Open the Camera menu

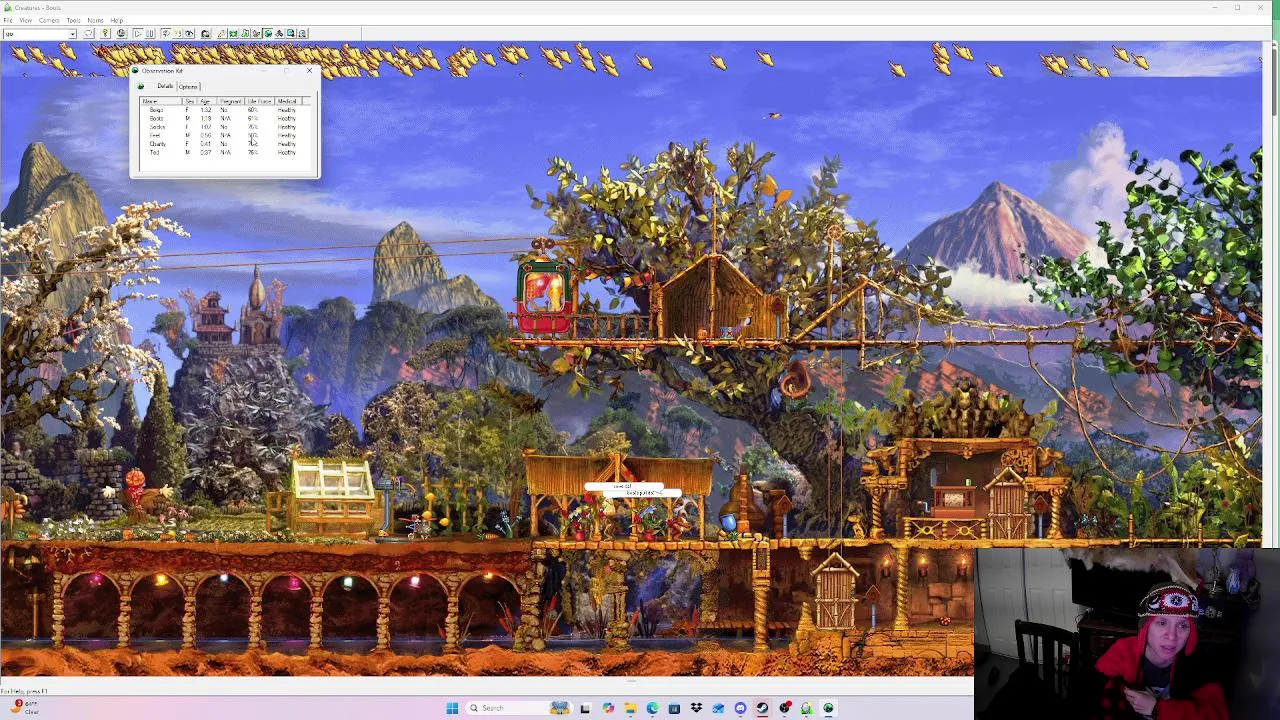pos(49,20)
